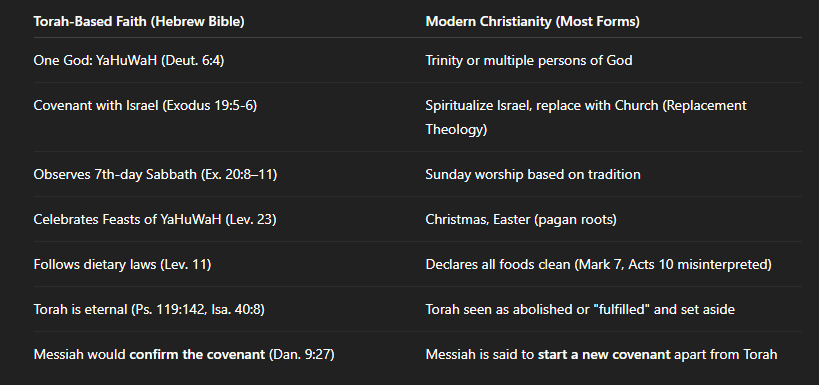Click 'Torah seen as abolished or fulfilled' cell
This screenshot has width=819, height=385.
coord(580,309)
